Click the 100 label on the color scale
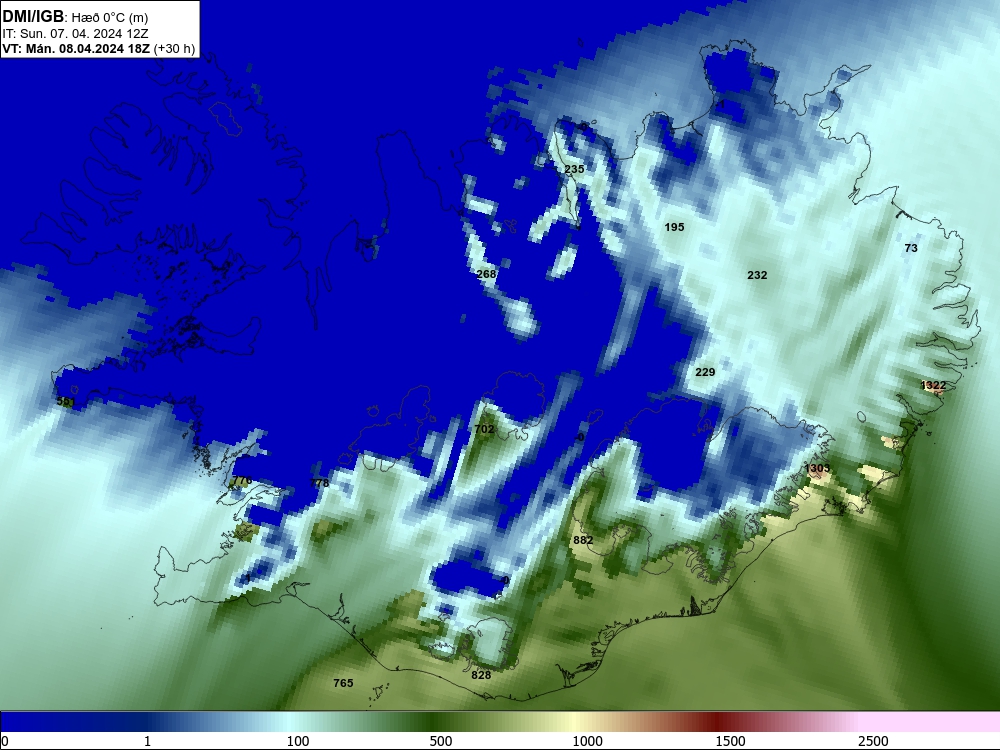Viewport: 1000px width, 750px height. tap(298, 741)
